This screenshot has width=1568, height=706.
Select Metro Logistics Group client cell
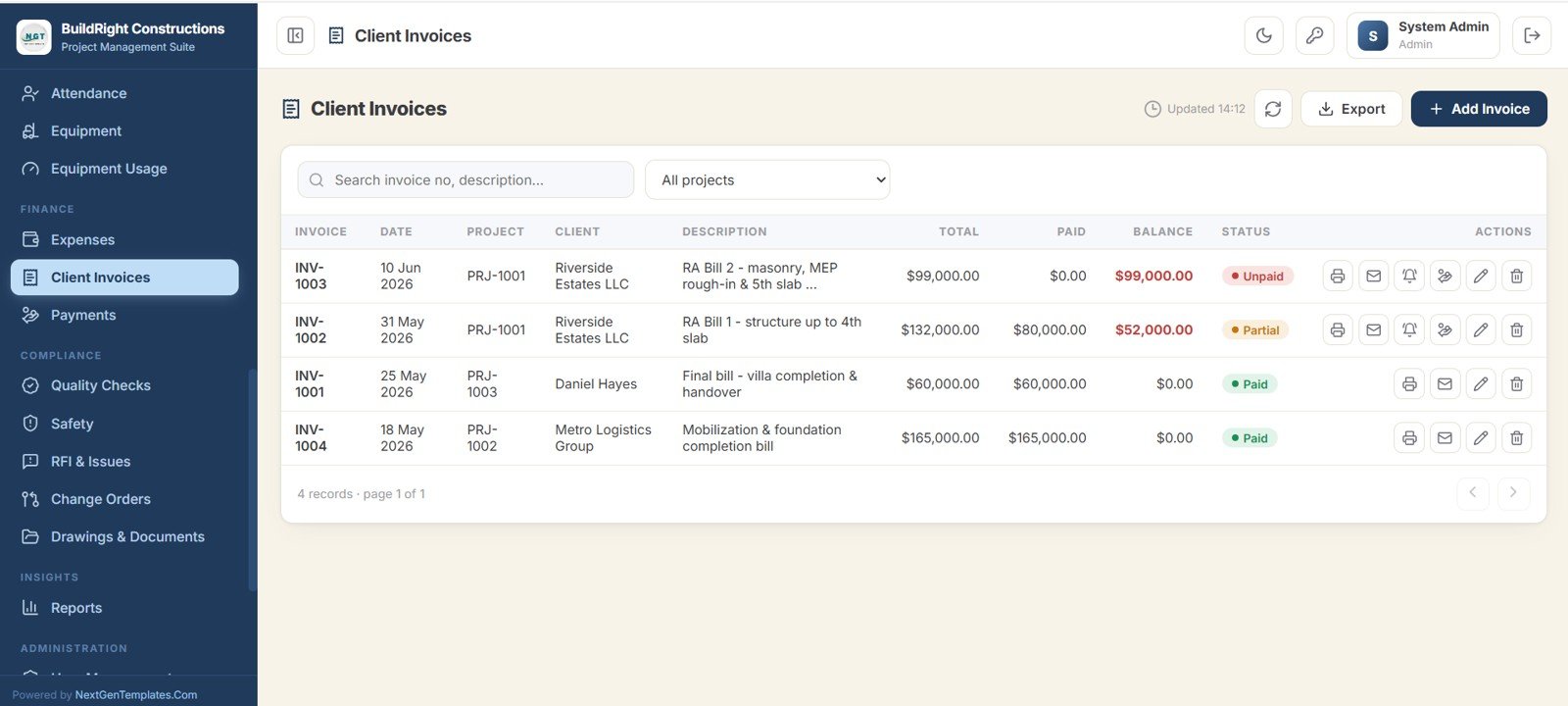603,438
